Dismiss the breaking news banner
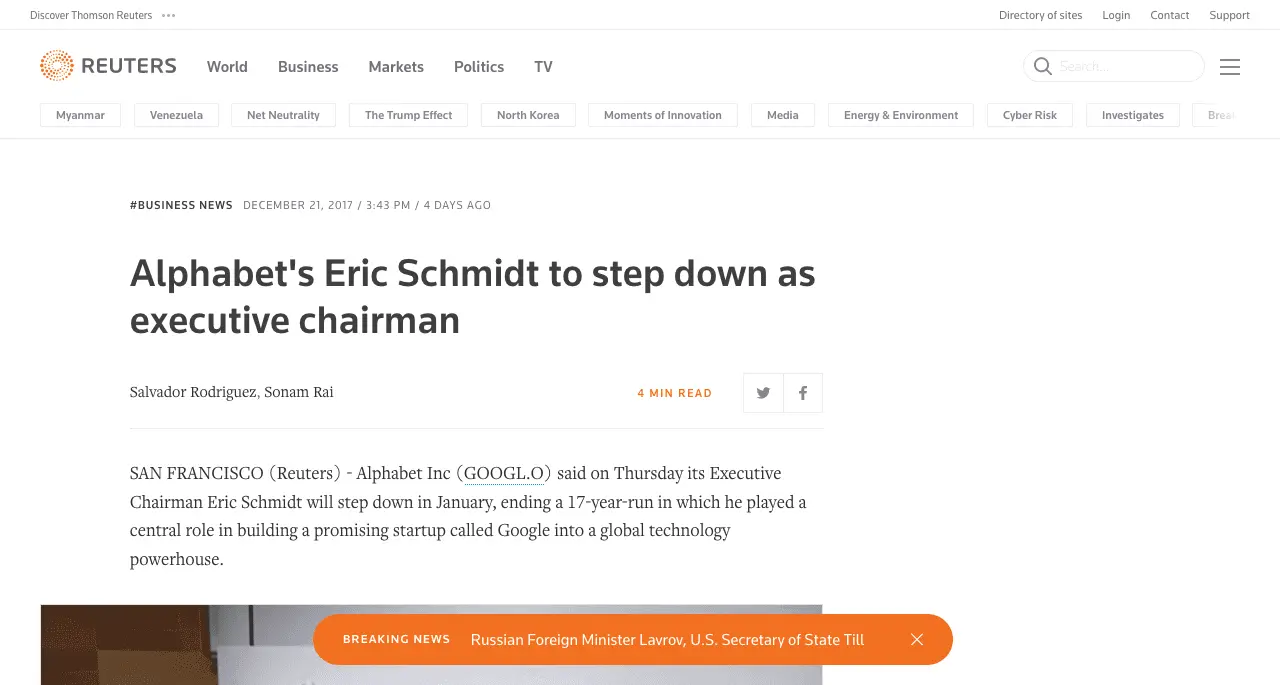This screenshot has width=1280, height=685. tap(917, 640)
